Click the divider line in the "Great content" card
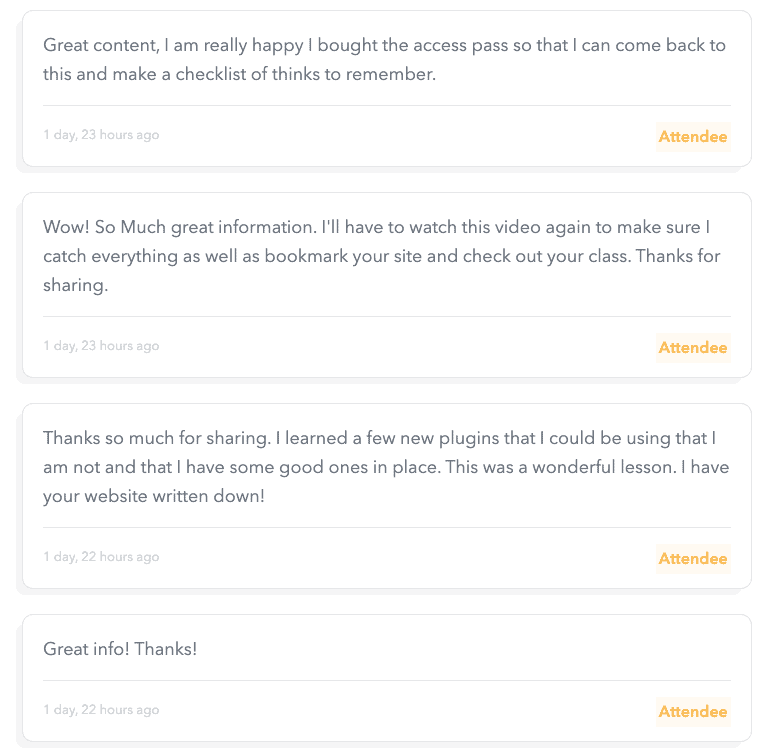Image resolution: width=767 pixels, height=752 pixels. pos(386,105)
